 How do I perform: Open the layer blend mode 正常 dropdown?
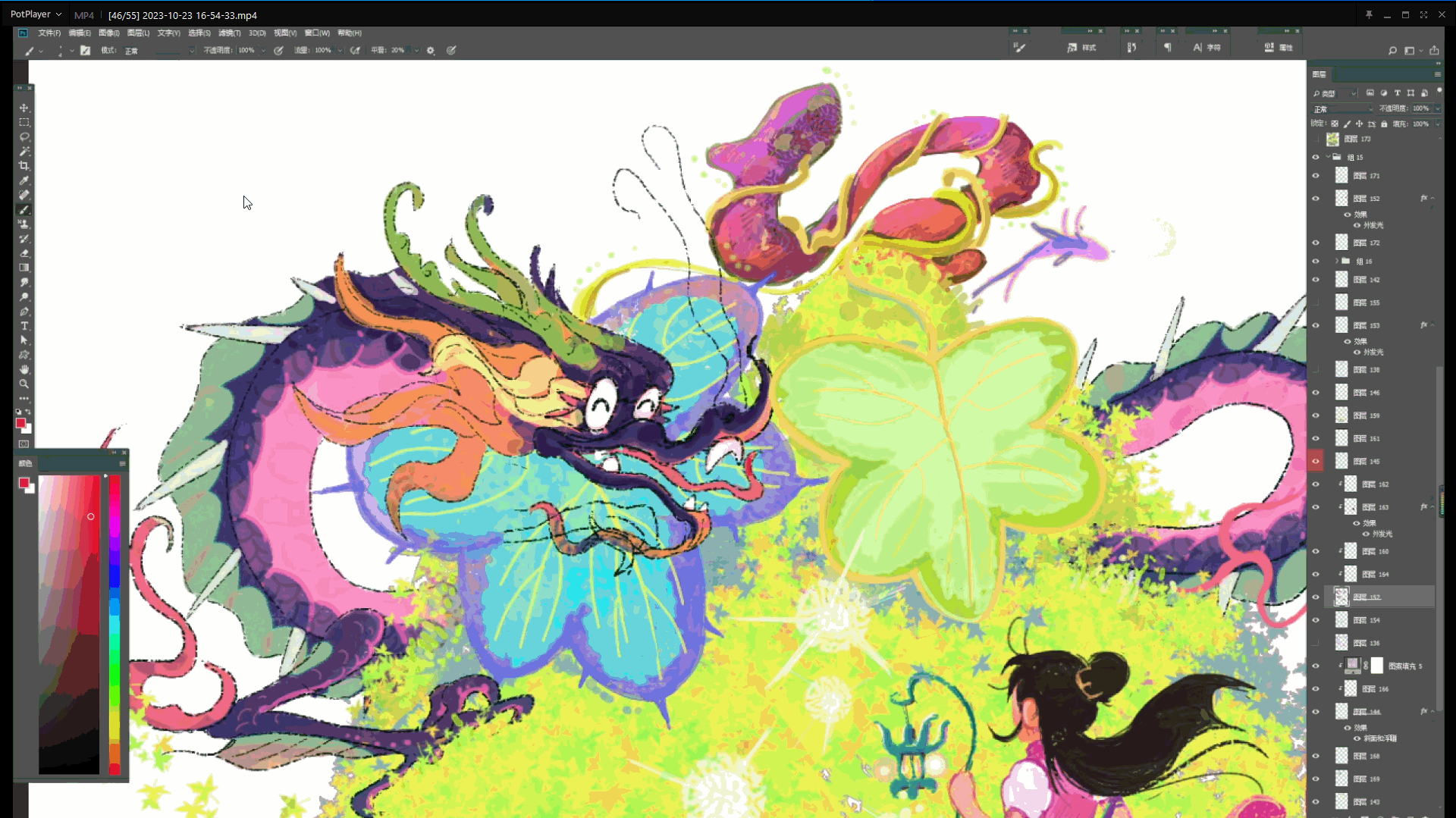tap(1343, 108)
